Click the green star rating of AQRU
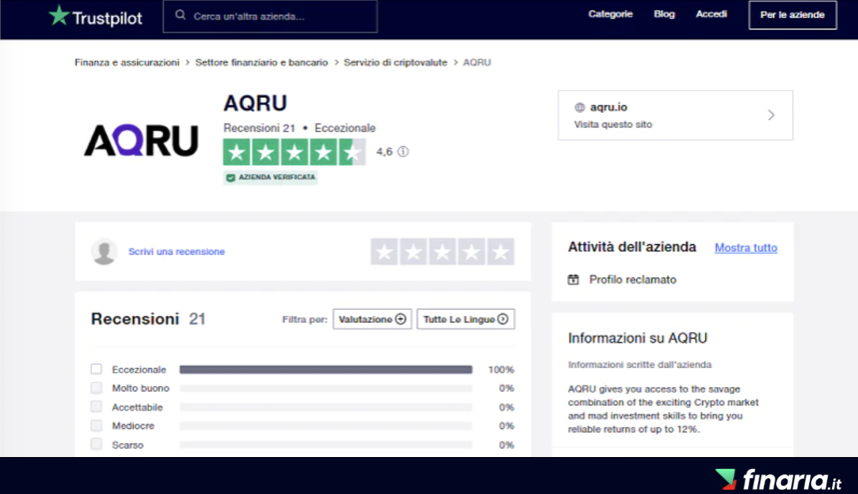Image resolution: width=858 pixels, height=494 pixels. tap(294, 152)
